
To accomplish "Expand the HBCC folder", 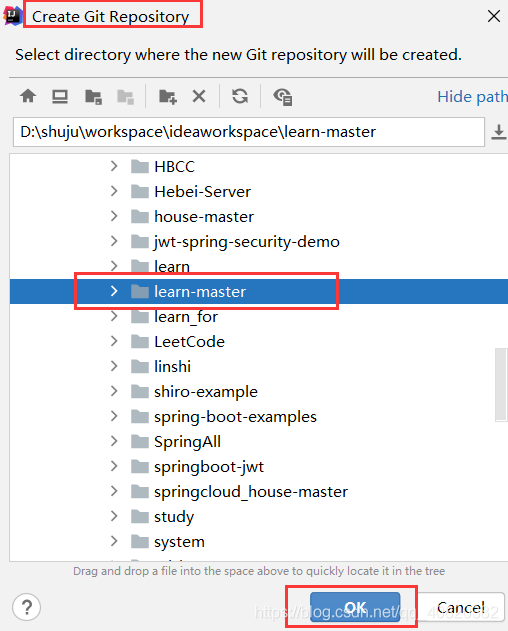I will pyautogui.click(x=114, y=166).
